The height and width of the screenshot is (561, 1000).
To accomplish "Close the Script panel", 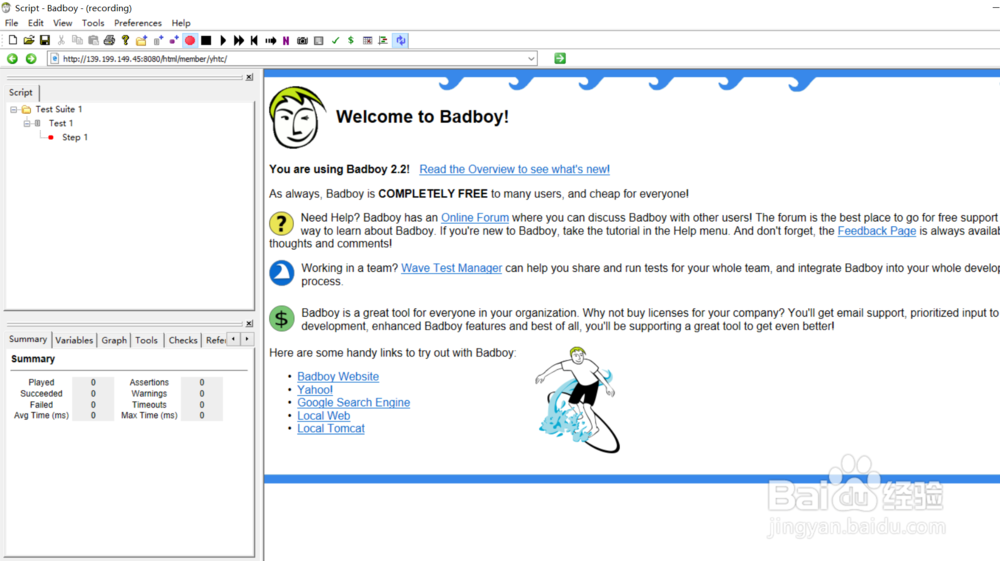I will point(249,77).
